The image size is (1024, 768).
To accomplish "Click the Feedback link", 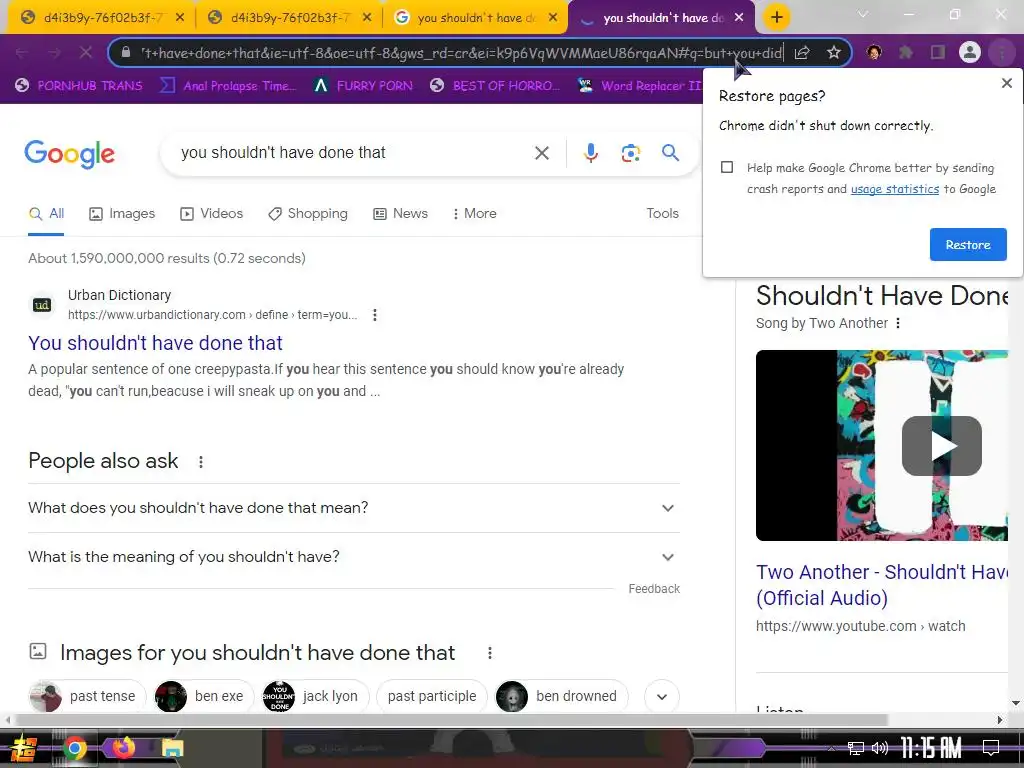I will coord(654,589).
